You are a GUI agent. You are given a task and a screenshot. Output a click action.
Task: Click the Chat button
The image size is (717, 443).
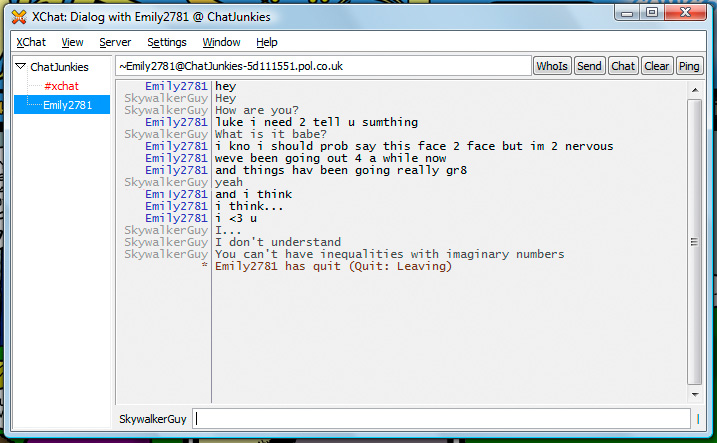coord(623,66)
